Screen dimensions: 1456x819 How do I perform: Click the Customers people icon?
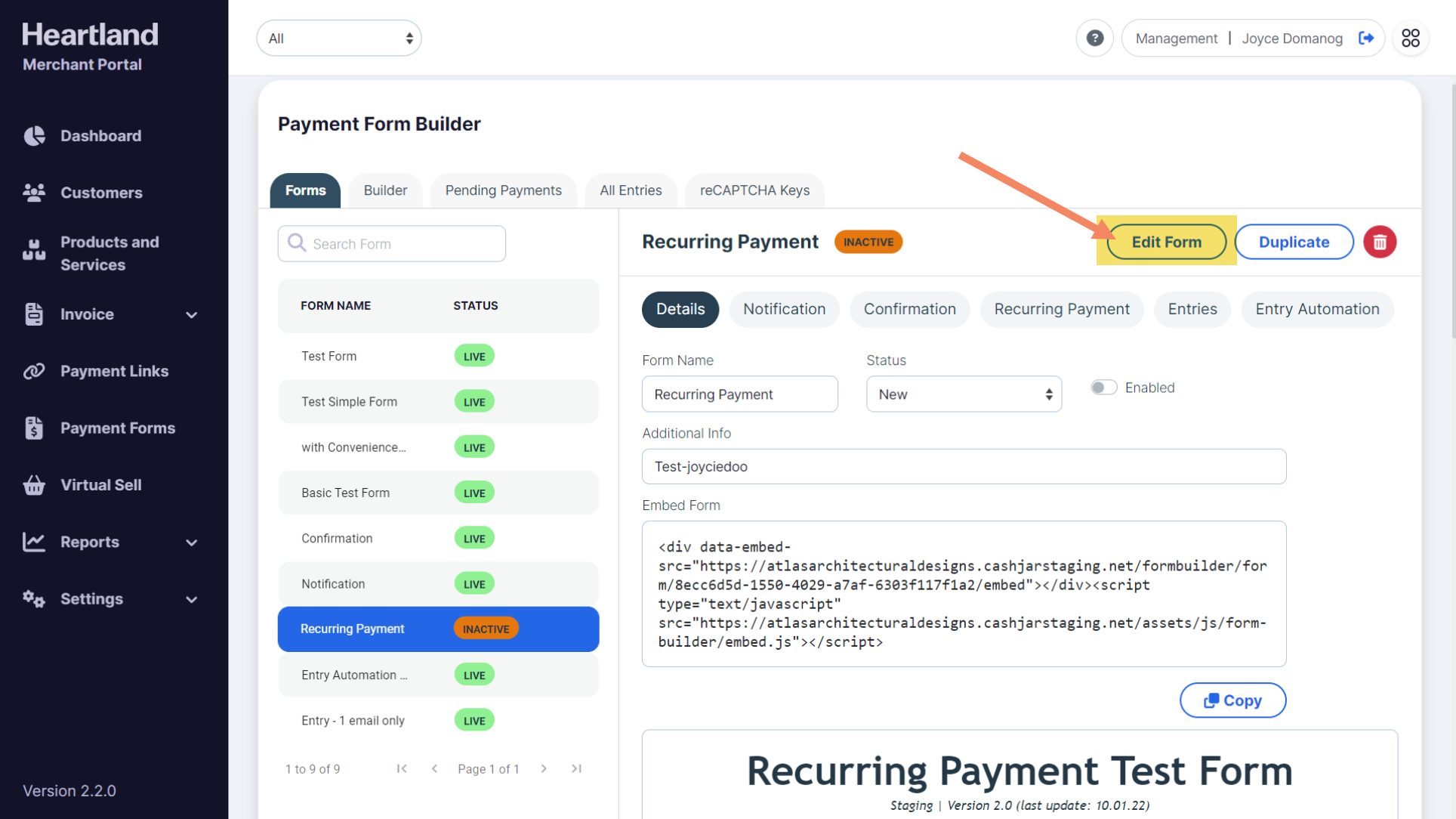tap(34, 193)
